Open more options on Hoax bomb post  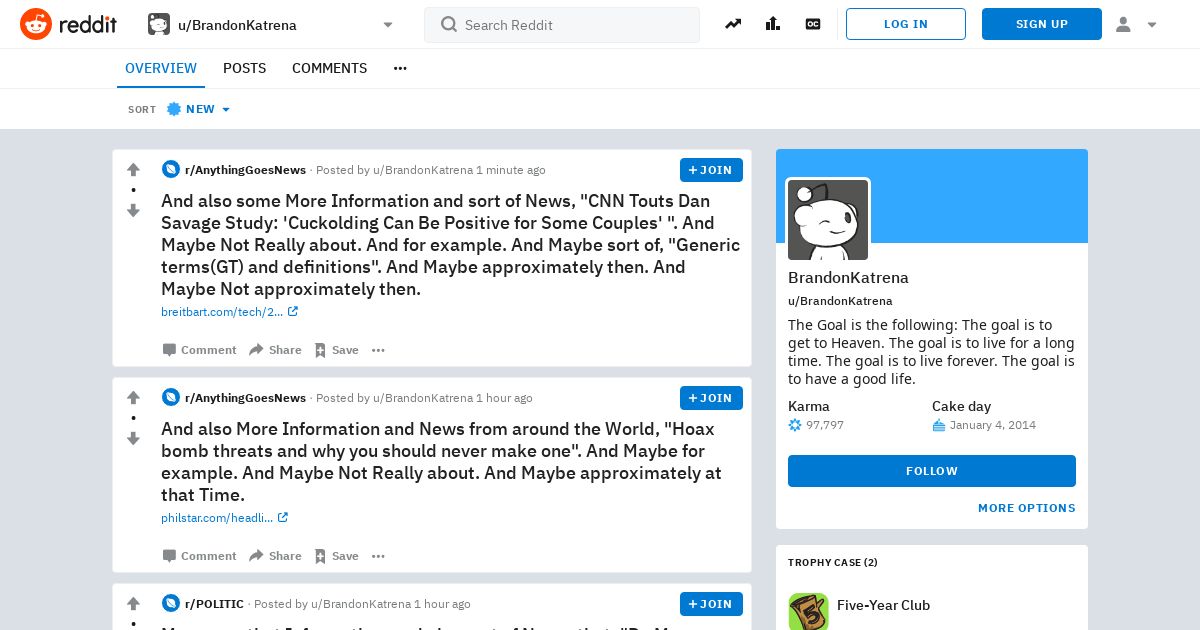tap(378, 556)
